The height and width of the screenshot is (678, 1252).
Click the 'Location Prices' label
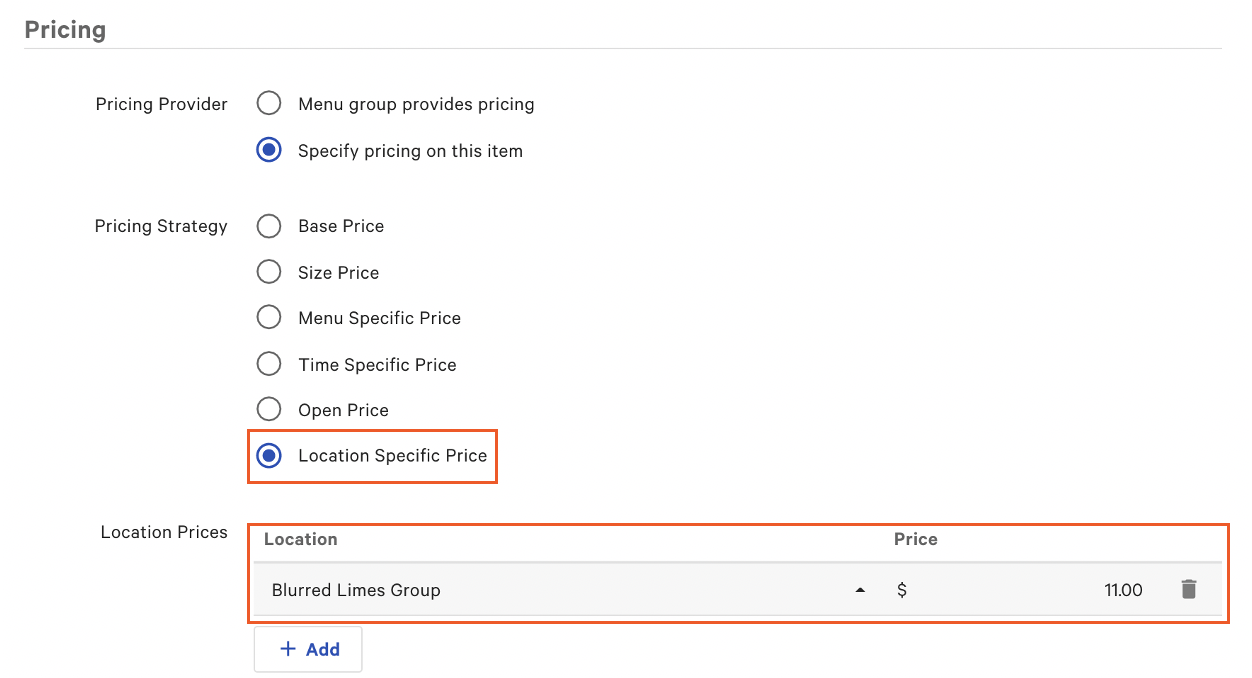pos(163,531)
